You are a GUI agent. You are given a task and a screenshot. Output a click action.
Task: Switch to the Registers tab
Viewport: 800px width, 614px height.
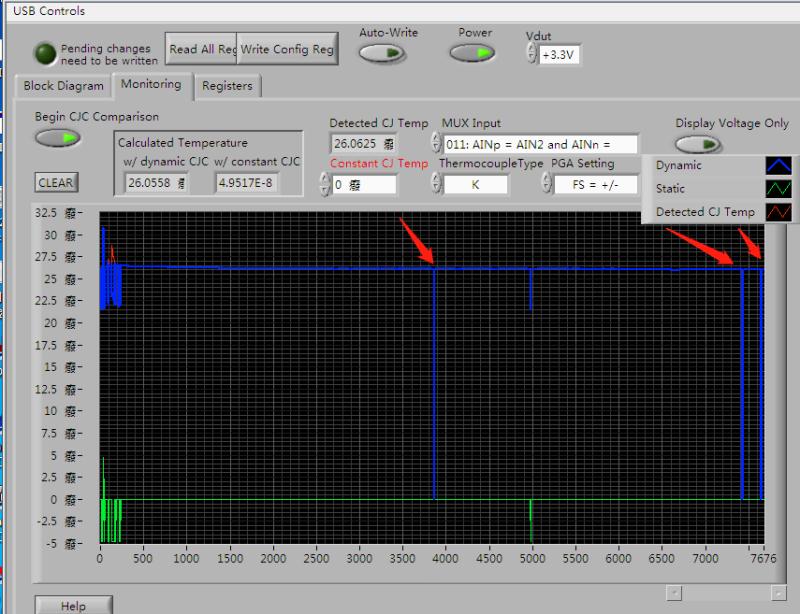pos(227,86)
